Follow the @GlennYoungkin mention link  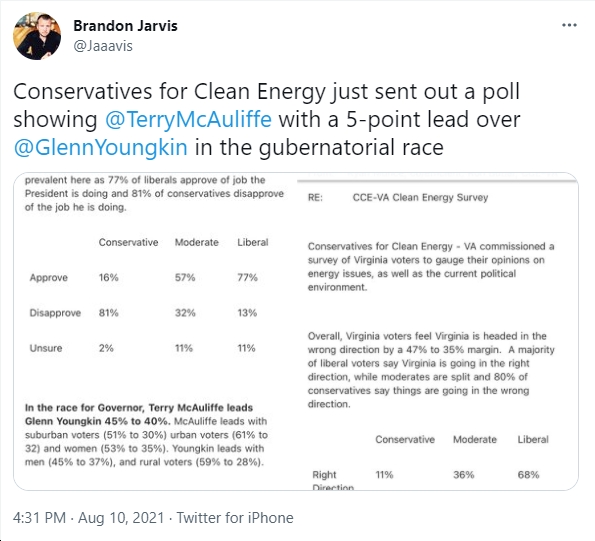click(x=101, y=147)
